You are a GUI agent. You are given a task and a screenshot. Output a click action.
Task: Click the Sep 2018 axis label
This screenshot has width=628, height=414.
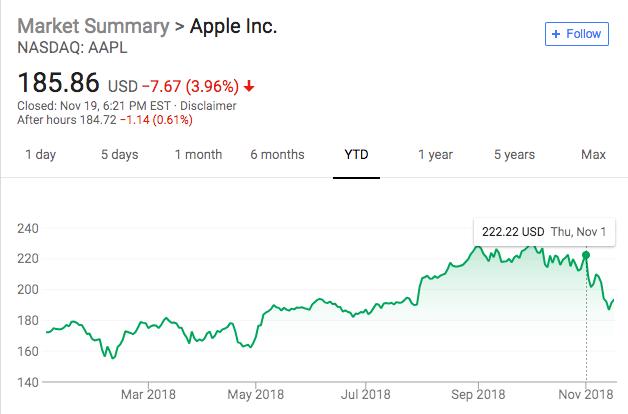(x=478, y=394)
